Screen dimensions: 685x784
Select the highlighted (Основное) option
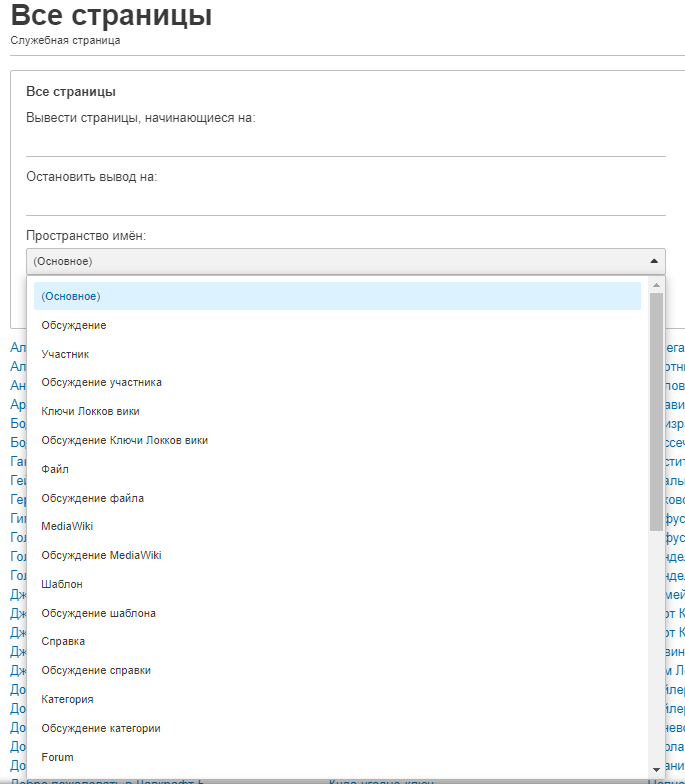337,296
